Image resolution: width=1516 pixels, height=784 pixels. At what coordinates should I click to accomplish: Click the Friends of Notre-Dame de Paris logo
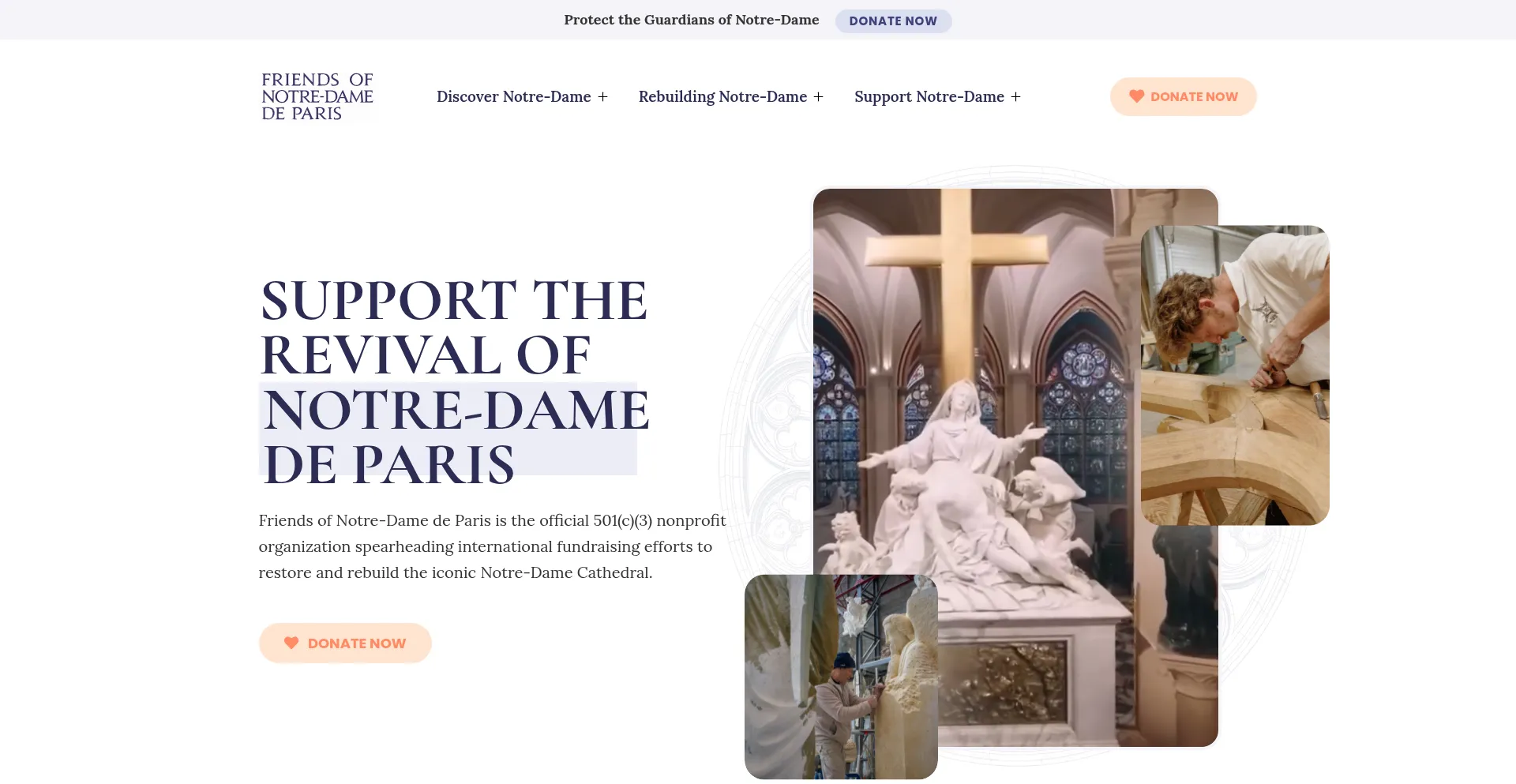pos(317,96)
